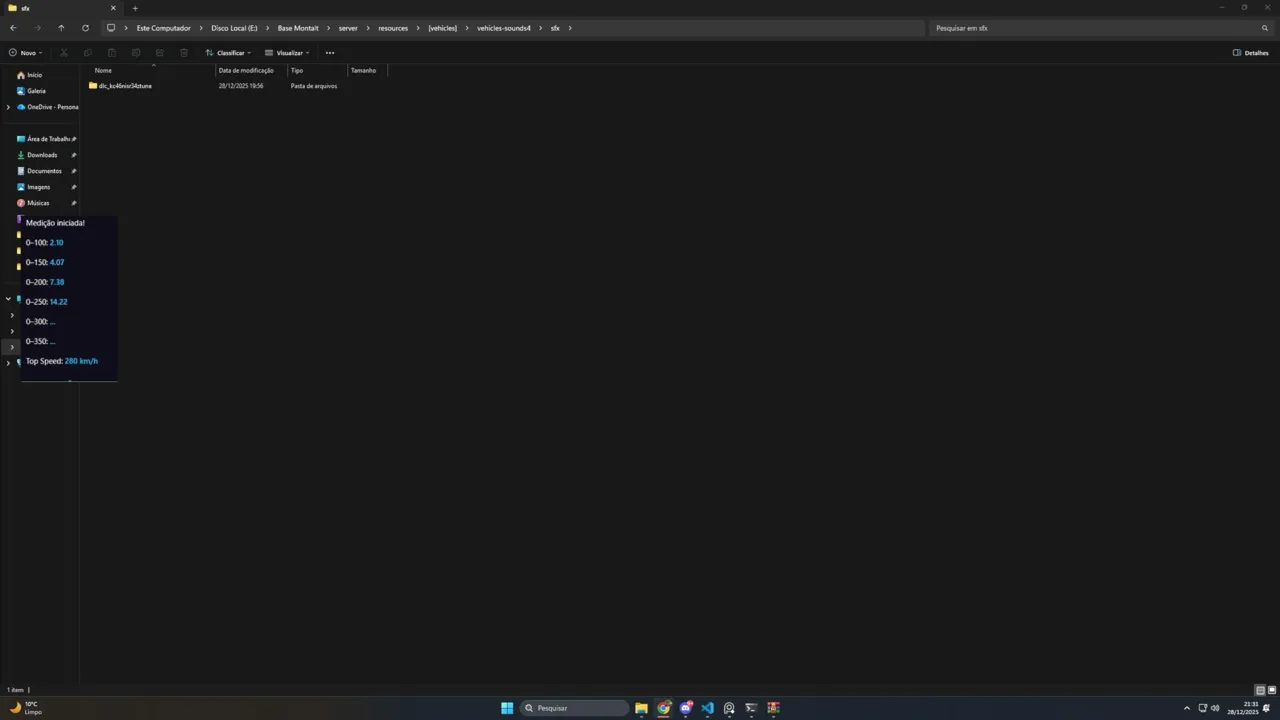
Task: Sort by Nome column header
Action: [103, 71]
